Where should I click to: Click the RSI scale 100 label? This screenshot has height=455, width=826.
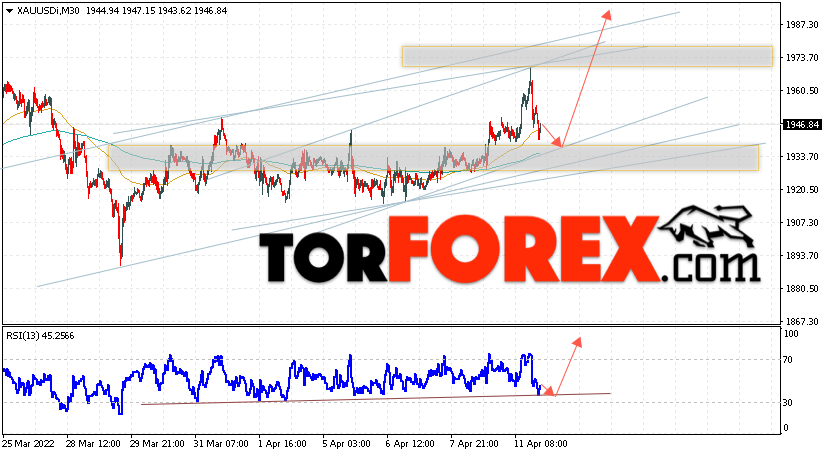[791, 333]
